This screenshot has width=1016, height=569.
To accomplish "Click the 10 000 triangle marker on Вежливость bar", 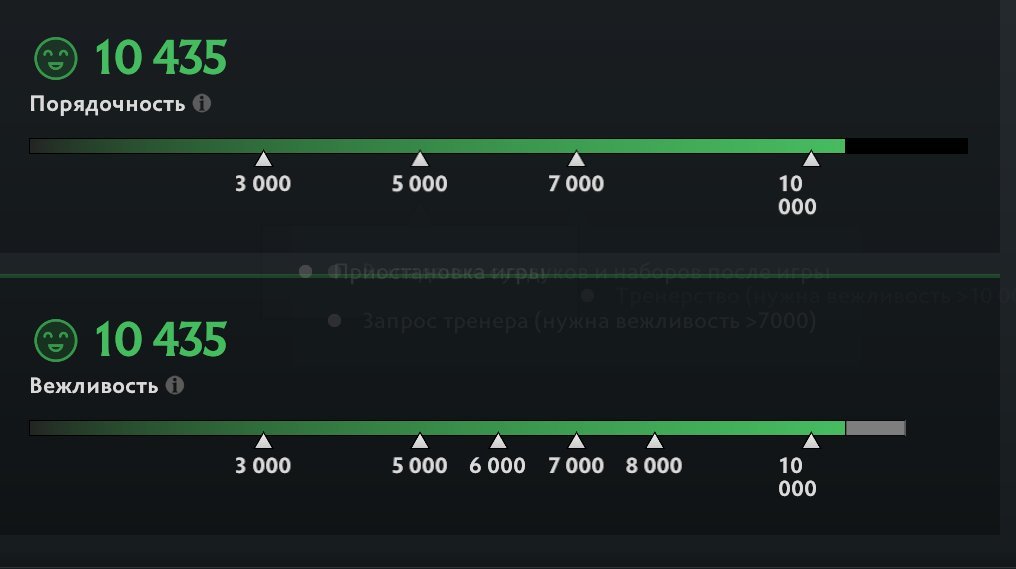I will (x=811, y=441).
